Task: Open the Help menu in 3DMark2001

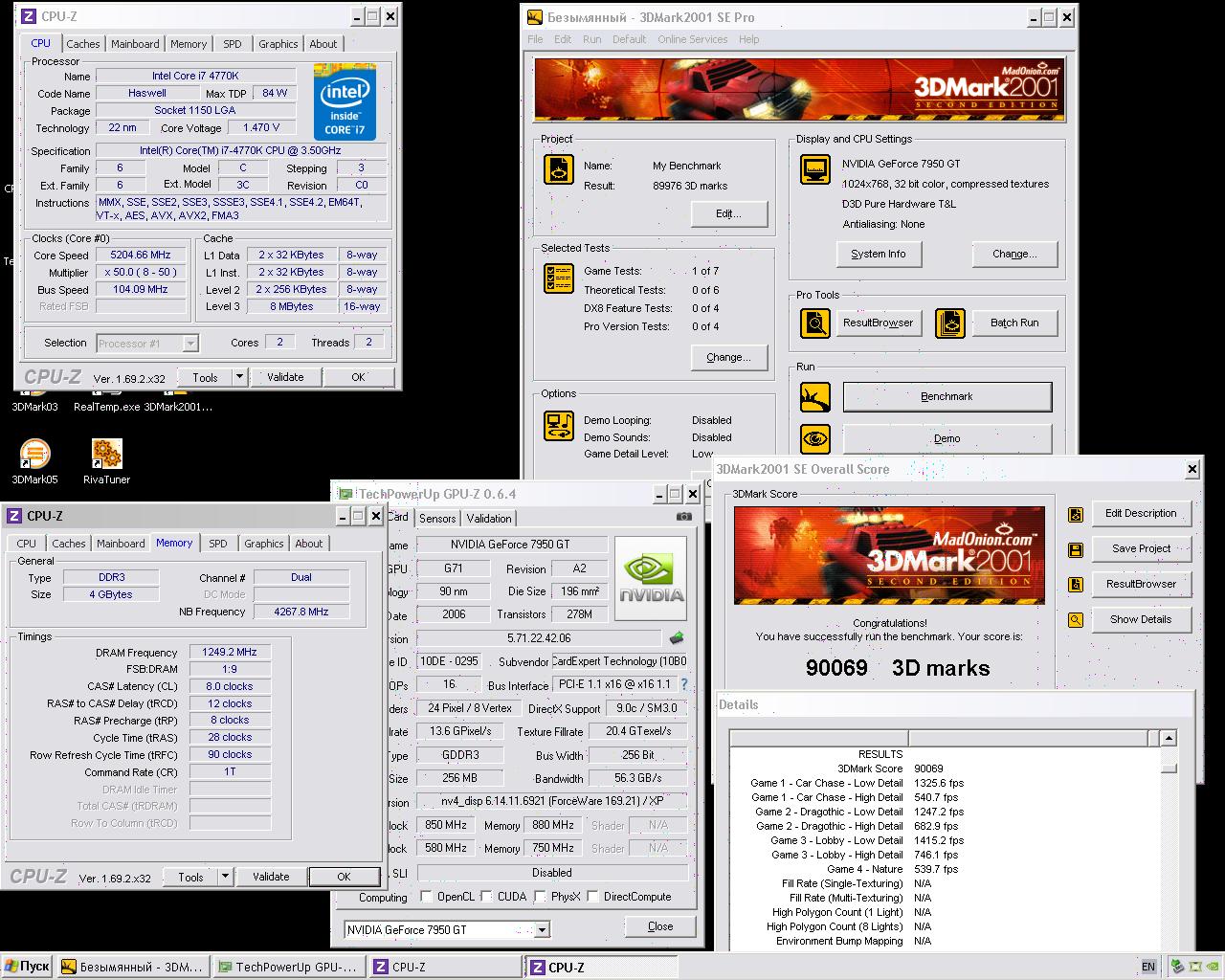Action: [749, 39]
